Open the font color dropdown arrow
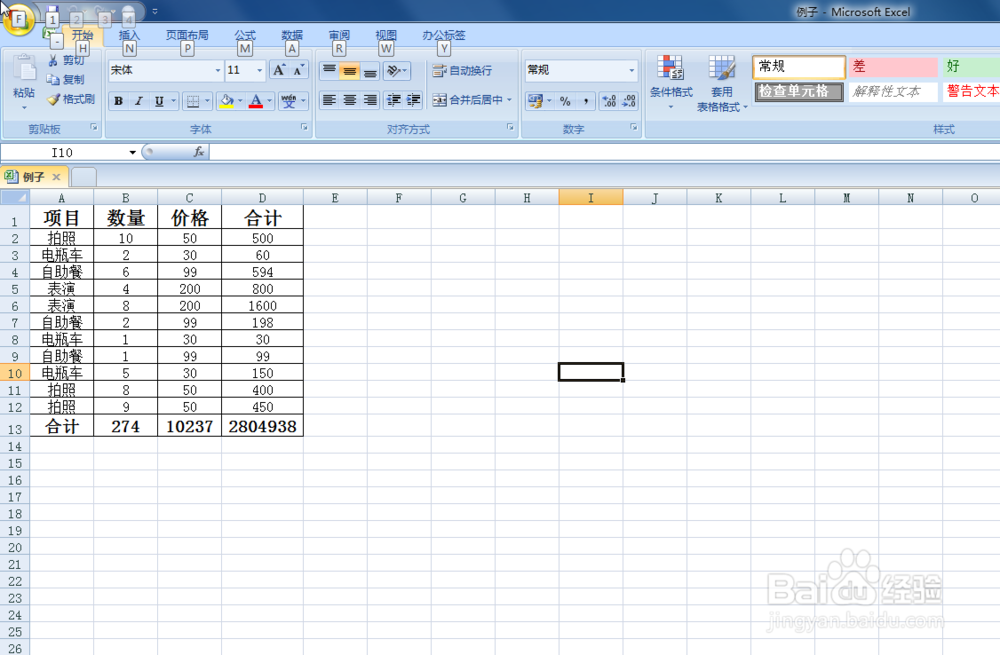This screenshot has width=1000, height=655. click(270, 101)
